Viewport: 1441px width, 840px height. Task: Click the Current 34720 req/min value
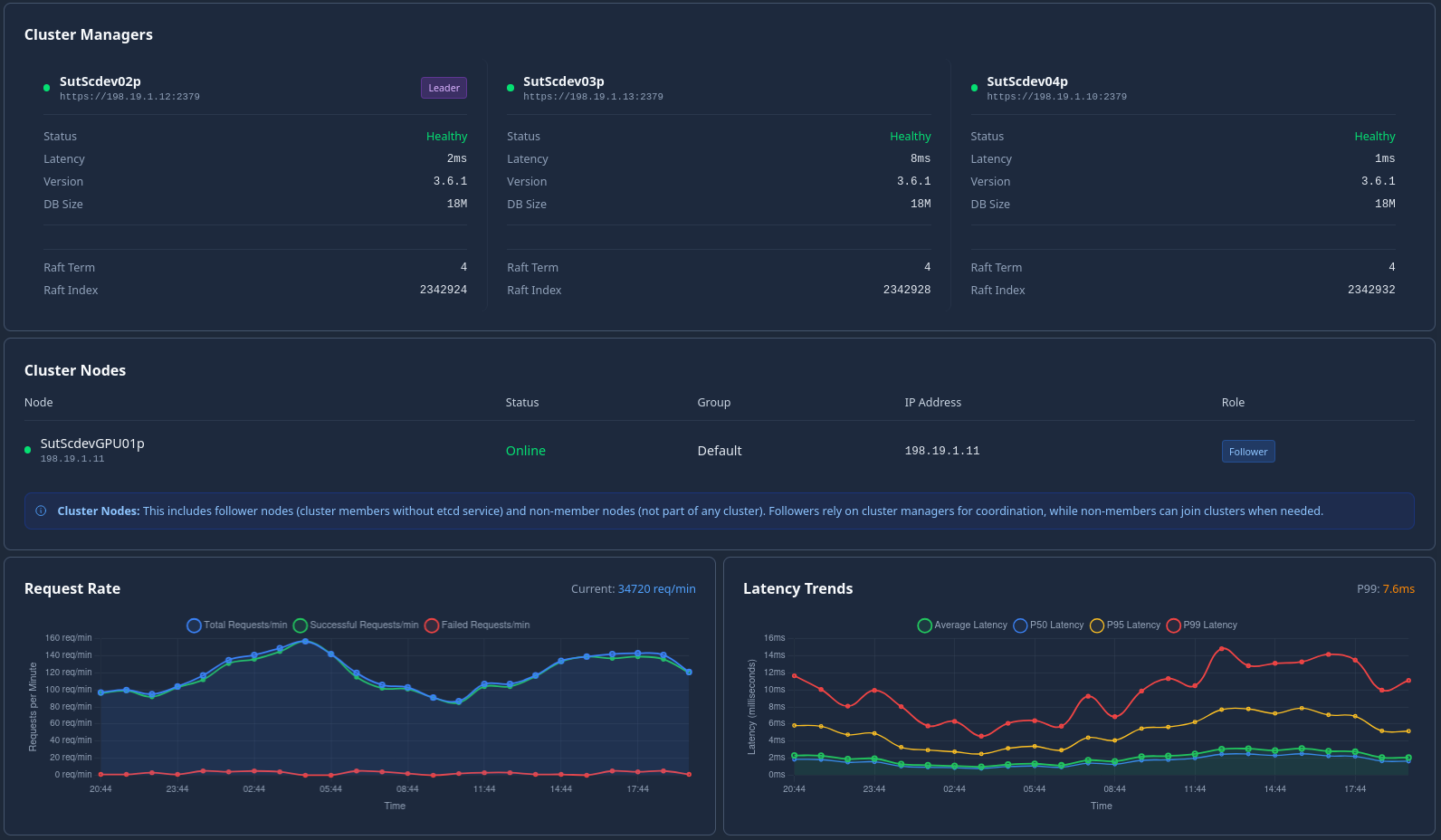click(x=656, y=589)
